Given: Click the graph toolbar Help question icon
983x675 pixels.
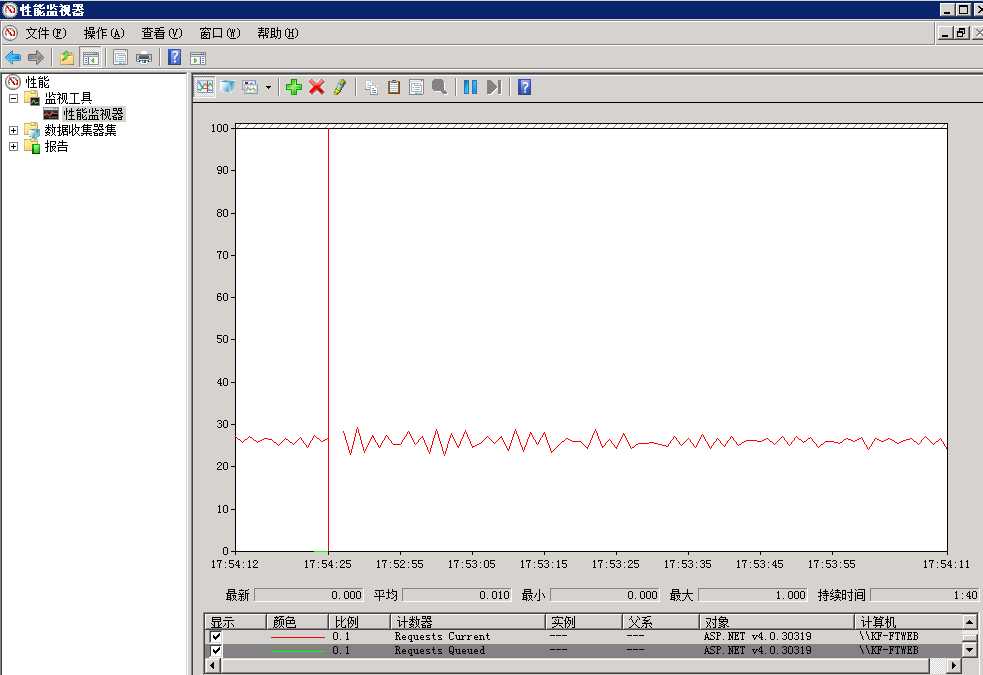Looking at the screenshot, I should click(x=524, y=87).
